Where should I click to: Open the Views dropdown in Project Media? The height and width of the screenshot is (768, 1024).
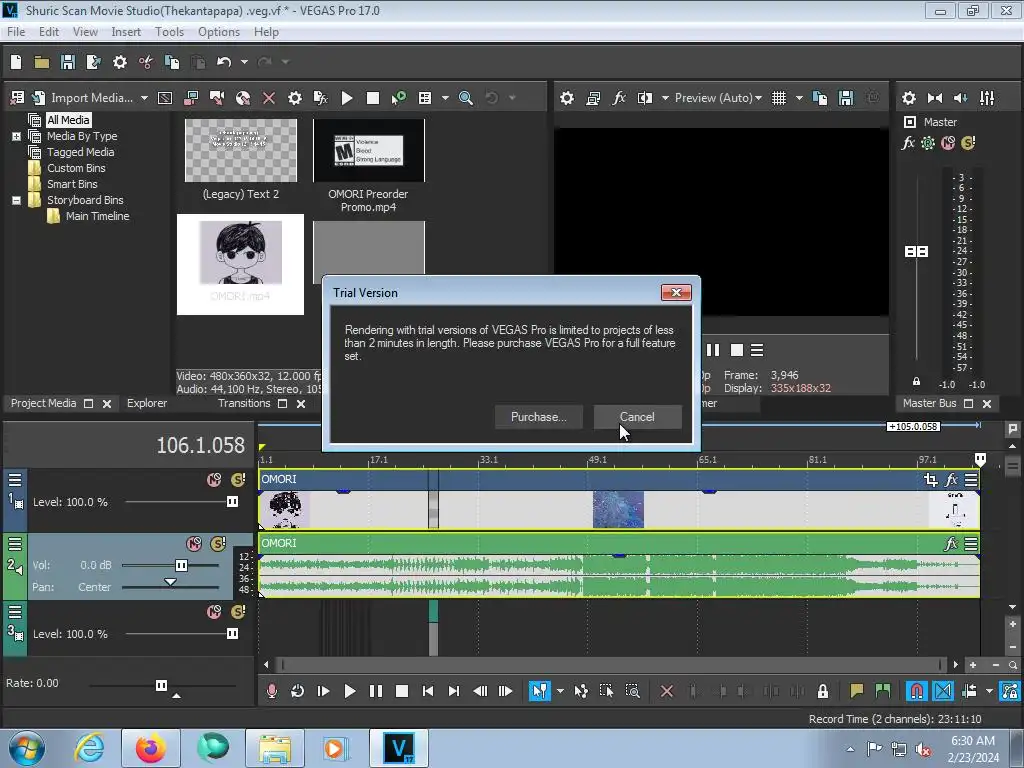click(445, 98)
